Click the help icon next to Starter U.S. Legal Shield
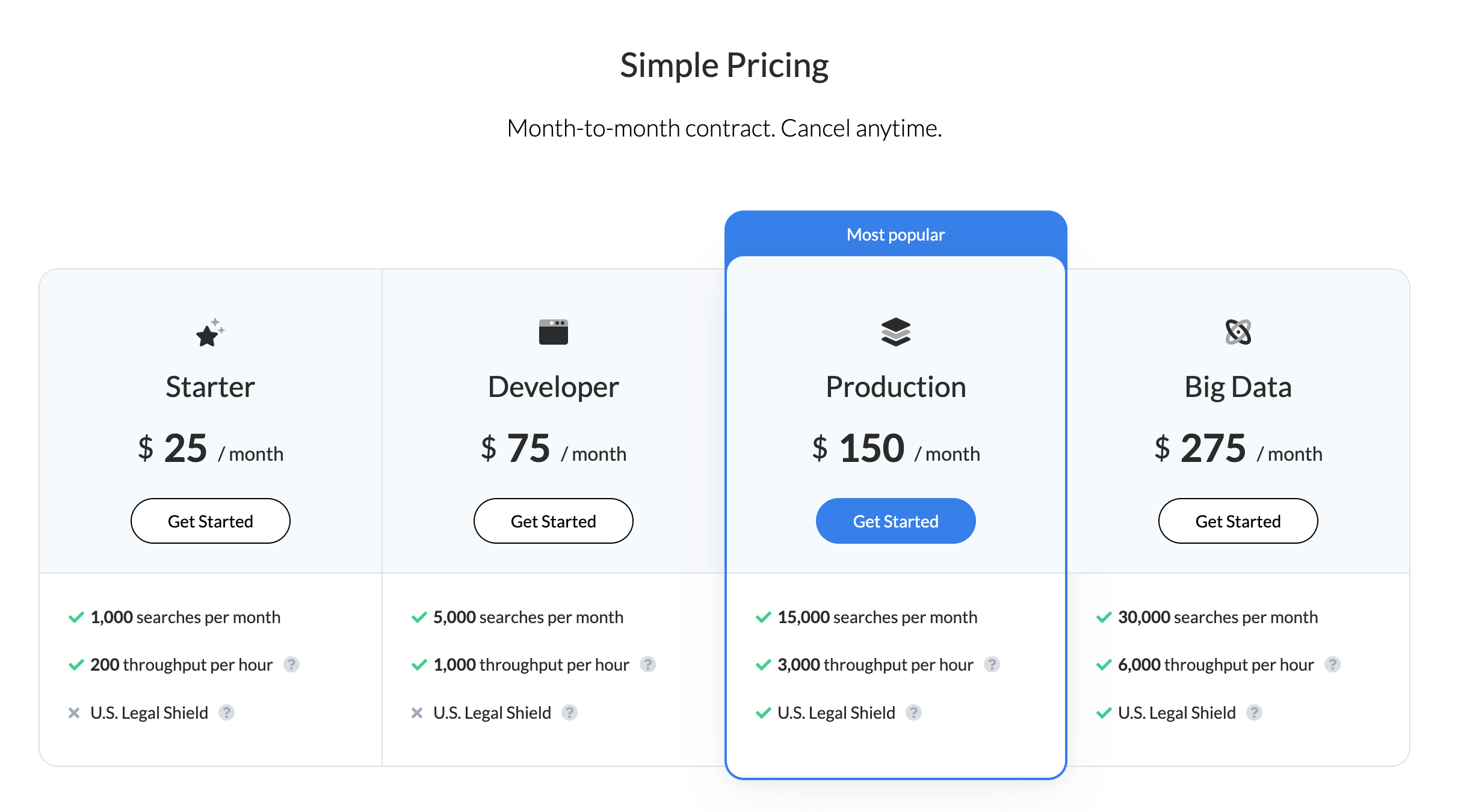Image resolution: width=1467 pixels, height=812 pixels. (x=227, y=713)
